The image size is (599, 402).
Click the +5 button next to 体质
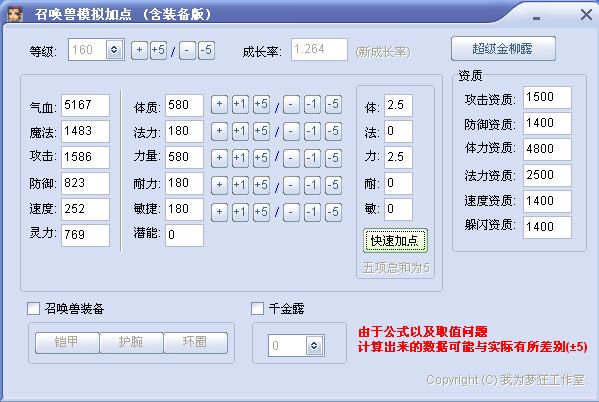click(x=261, y=104)
